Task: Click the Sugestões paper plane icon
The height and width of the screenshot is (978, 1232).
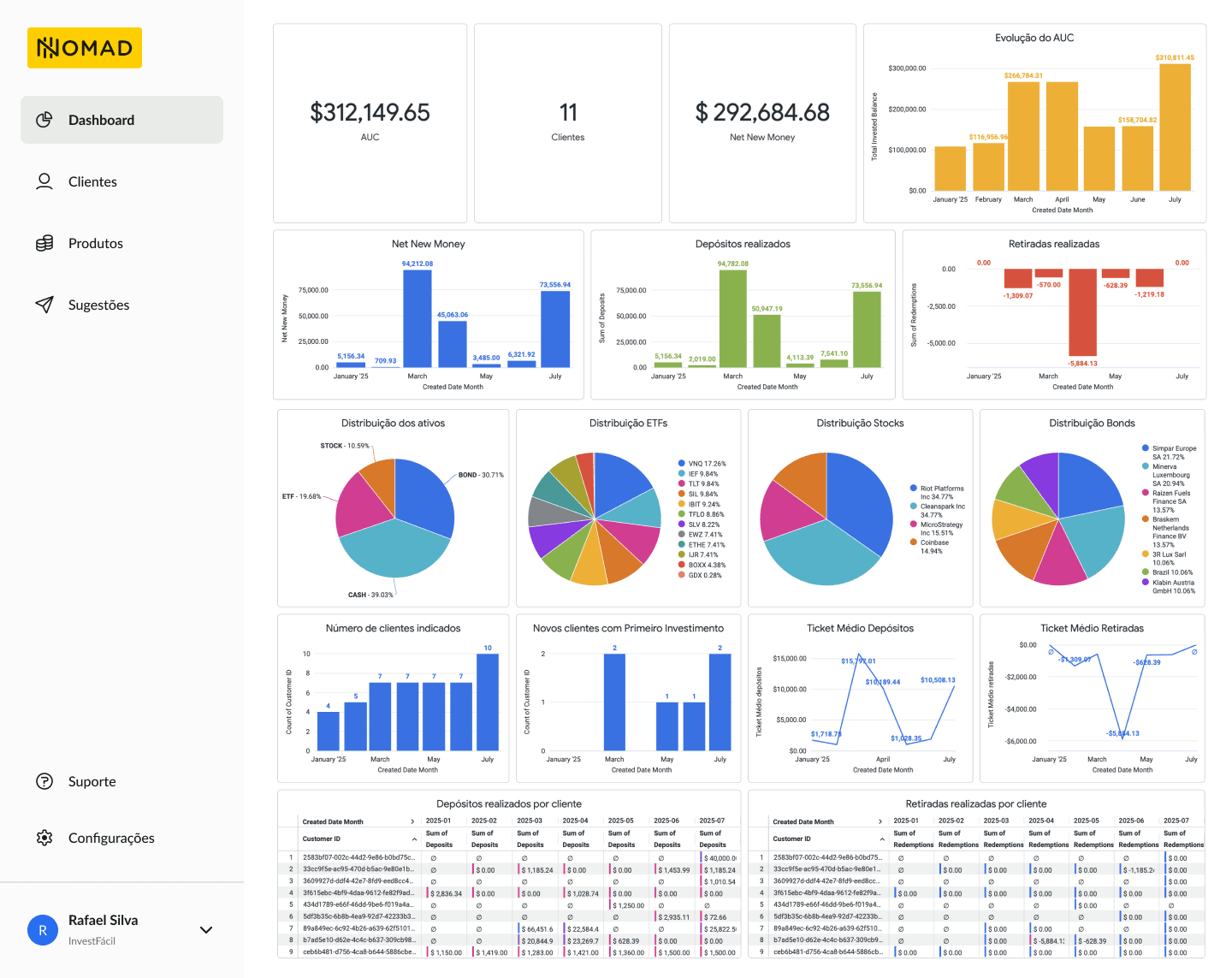Action: point(44,305)
